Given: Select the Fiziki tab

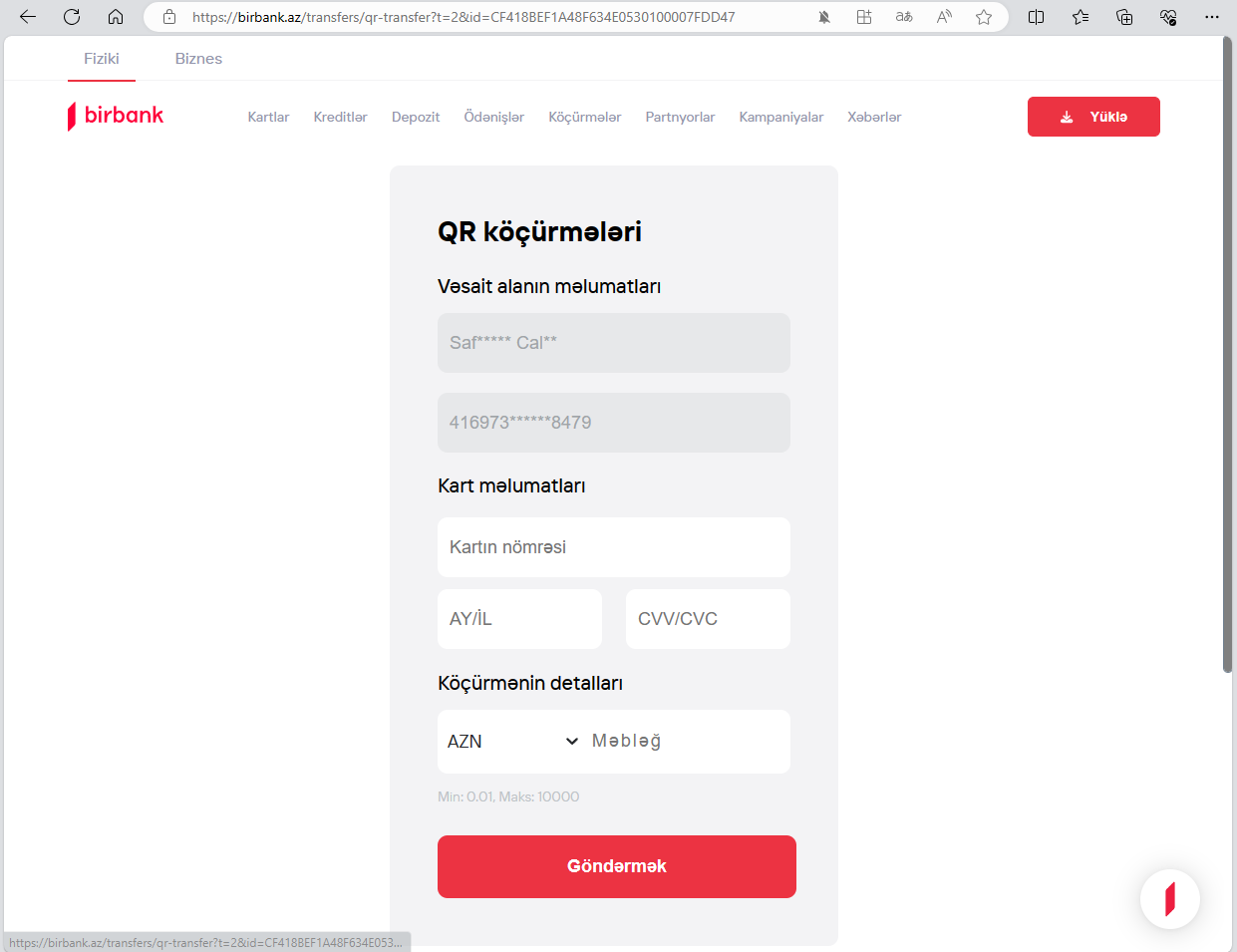Looking at the screenshot, I should [102, 59].
